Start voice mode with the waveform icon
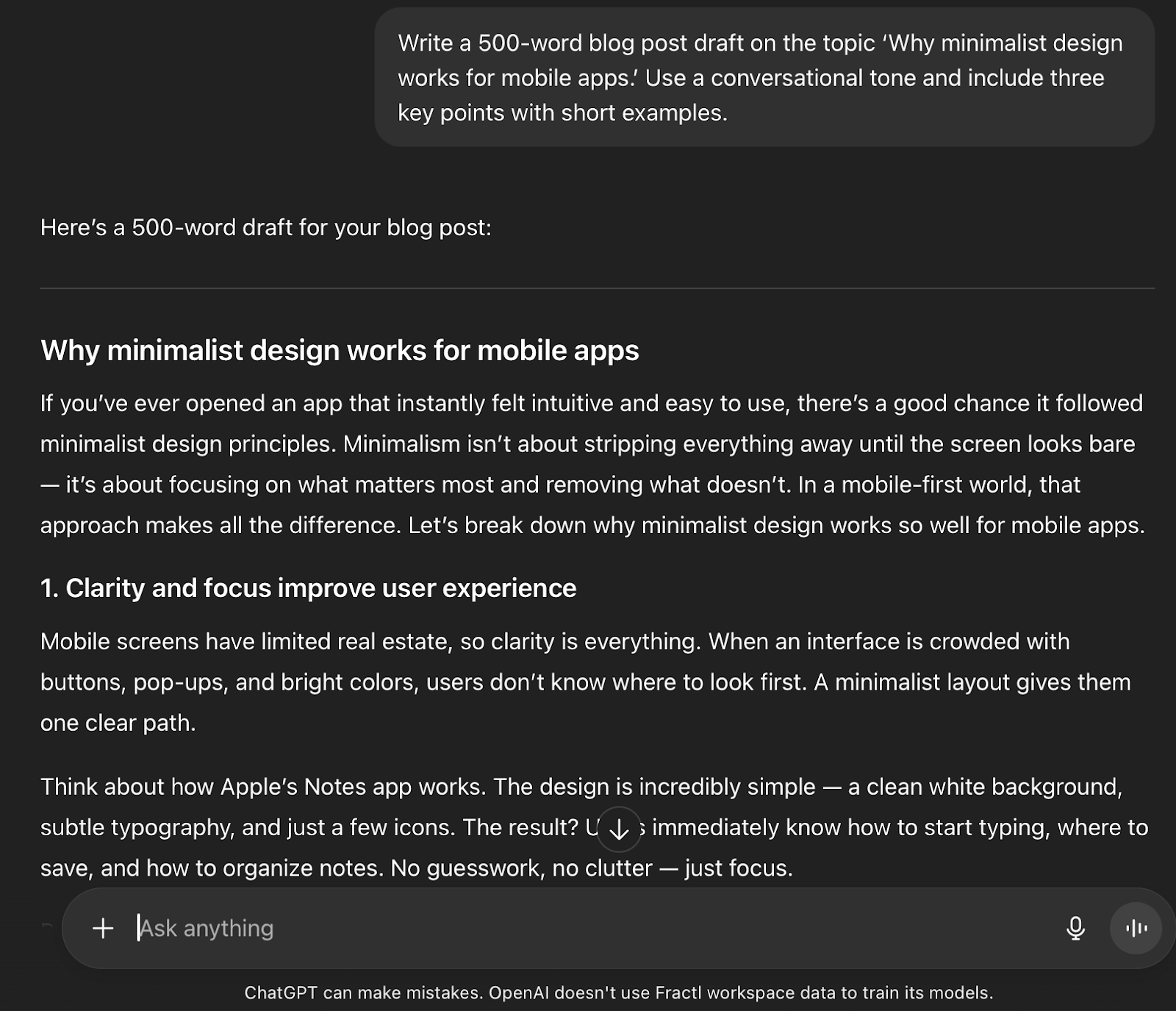Screen dimensions: 1176x1011 click(1136, 928)
